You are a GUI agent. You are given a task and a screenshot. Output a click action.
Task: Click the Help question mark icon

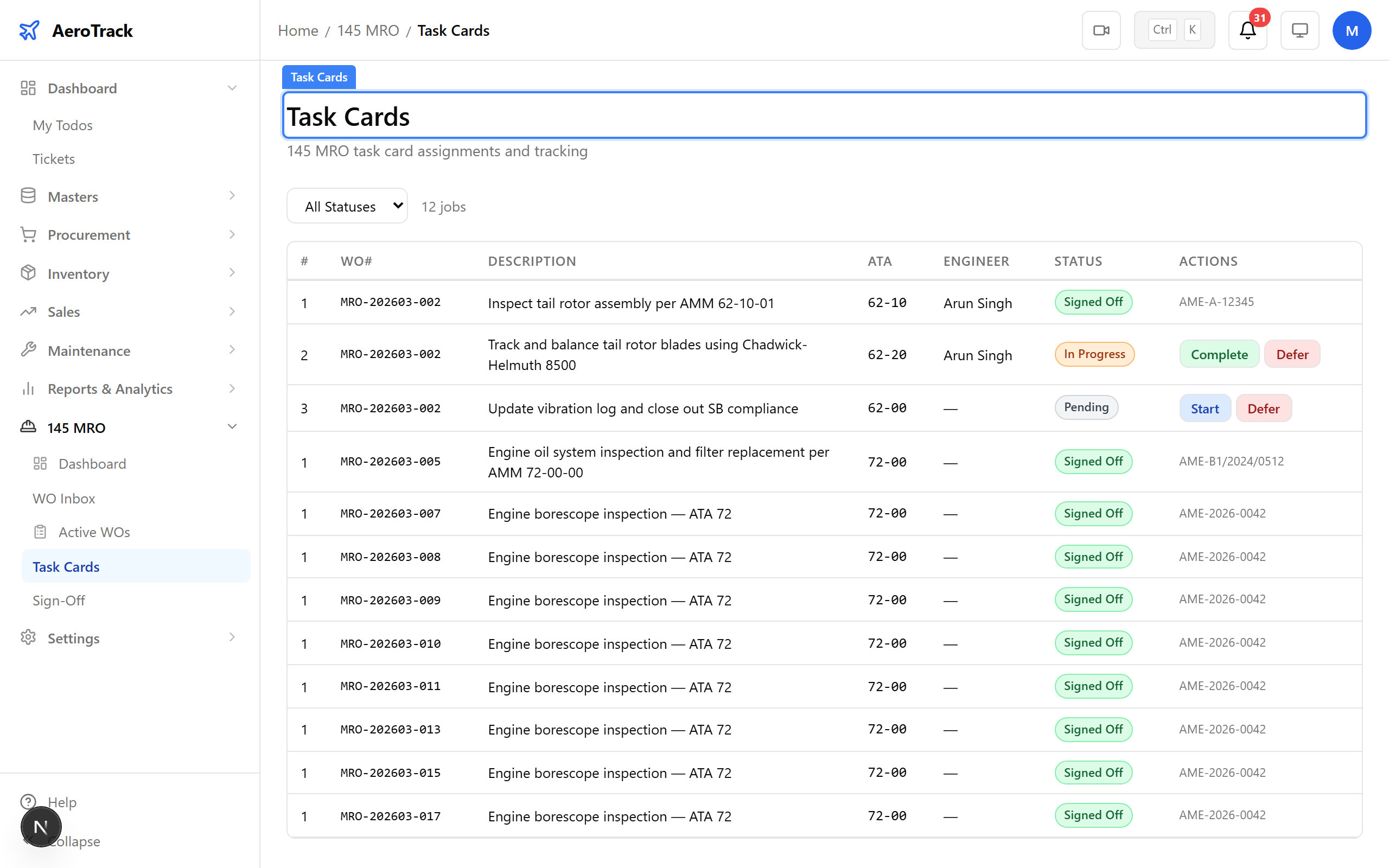point(28,801)
